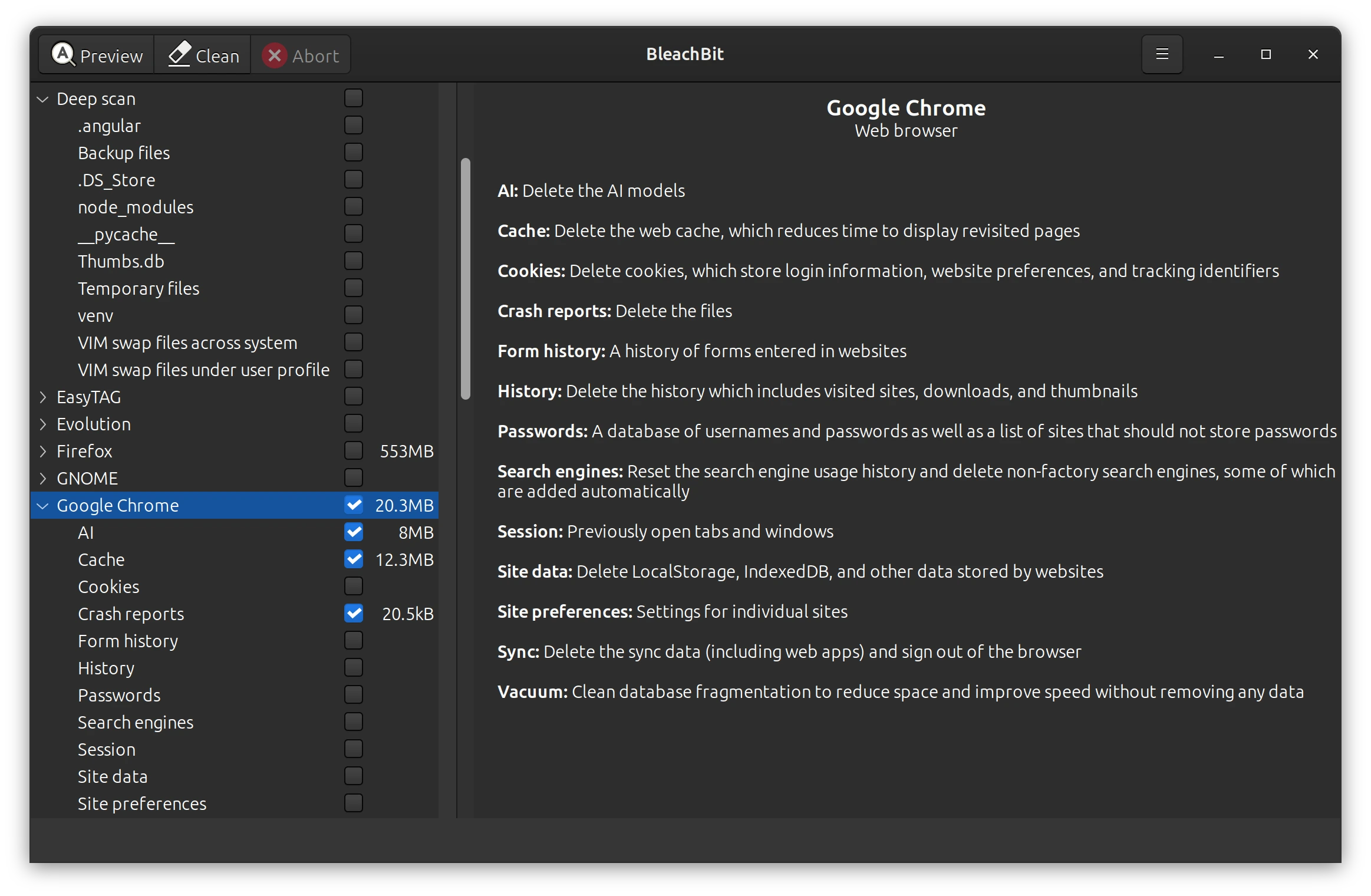
Task: Collapse the Deep scan tree group
Action: tap(42, 99)
